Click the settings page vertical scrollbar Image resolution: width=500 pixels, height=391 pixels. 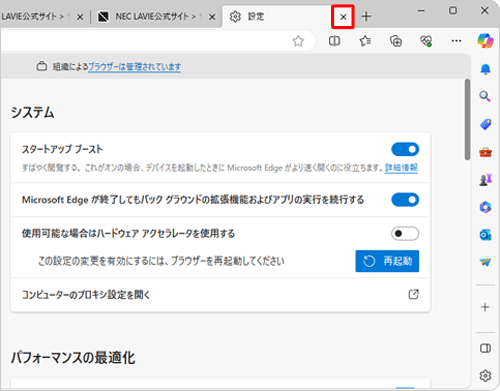tap(467, 119)
